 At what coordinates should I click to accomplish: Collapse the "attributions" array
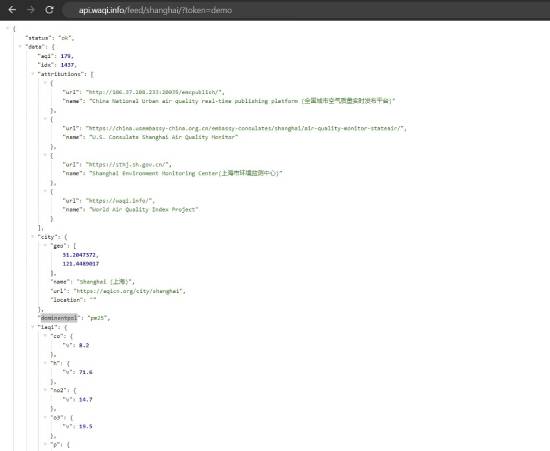pyautogui.click(x=33, y=74)
